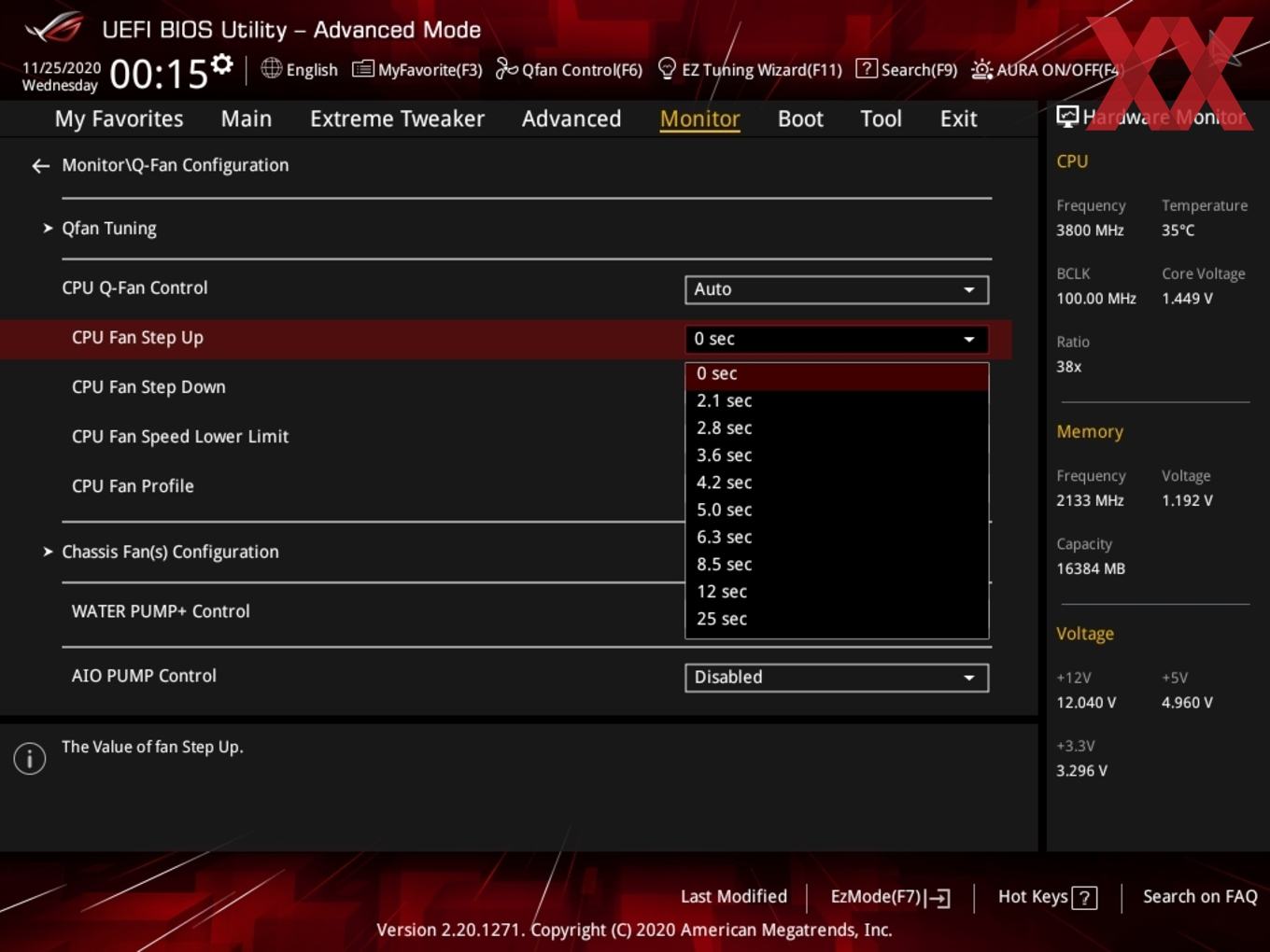Choose 2.1 sec option
The height and width of the screenshot is (952, 1270).
click(x=836, y=401)
